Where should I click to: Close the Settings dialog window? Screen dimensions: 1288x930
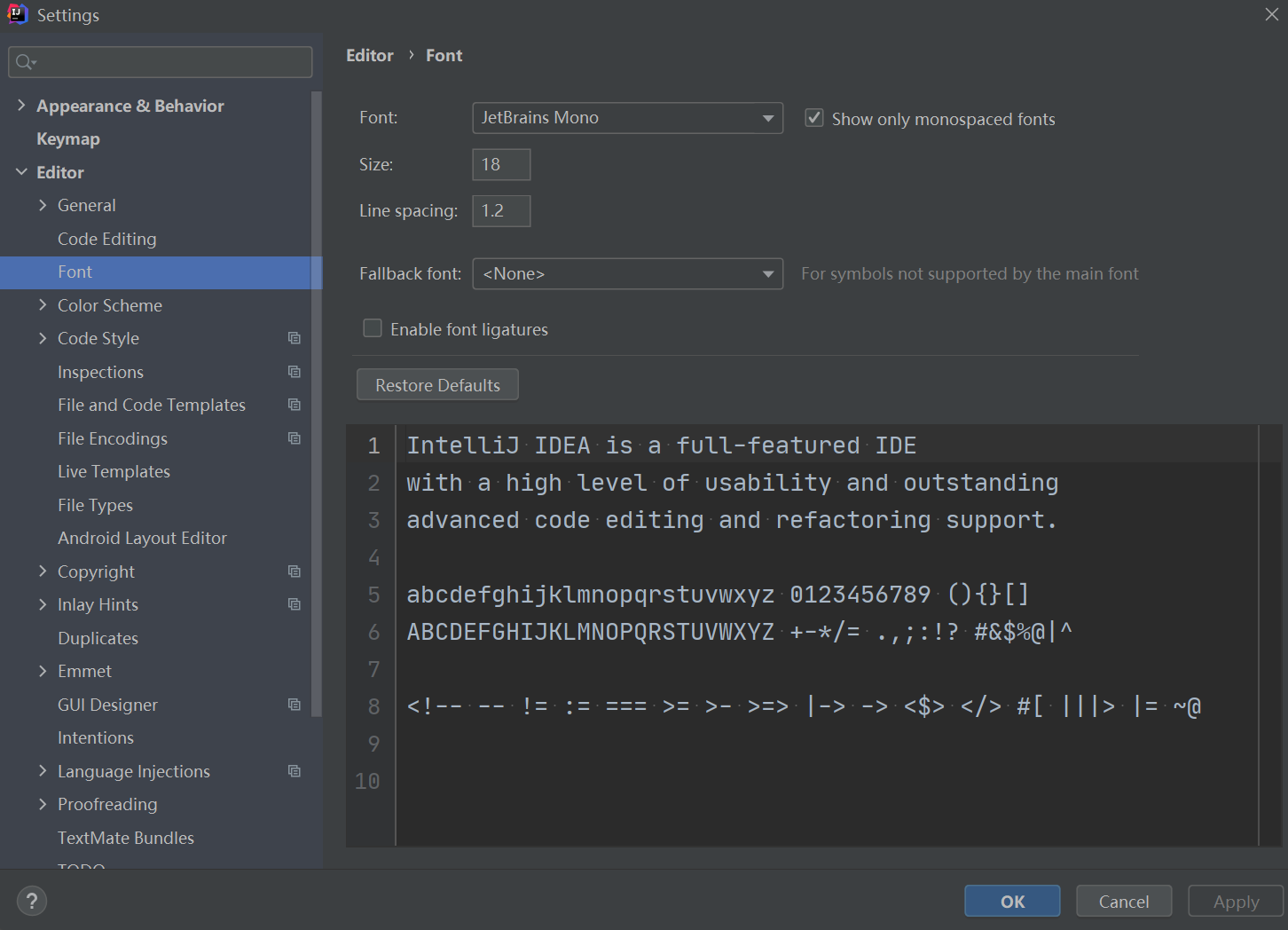point(1271,14)
